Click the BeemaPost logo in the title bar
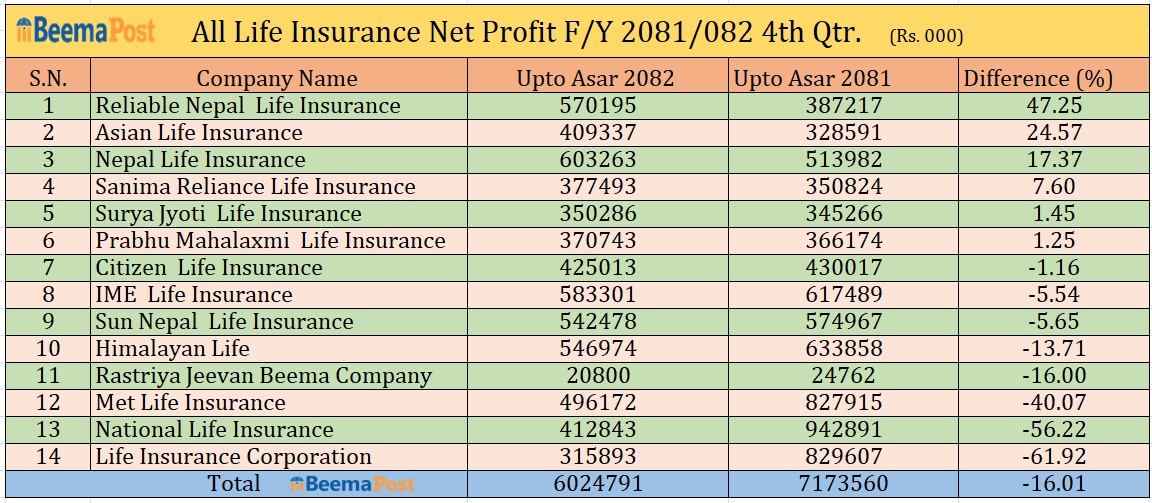 tap(85, 31)
